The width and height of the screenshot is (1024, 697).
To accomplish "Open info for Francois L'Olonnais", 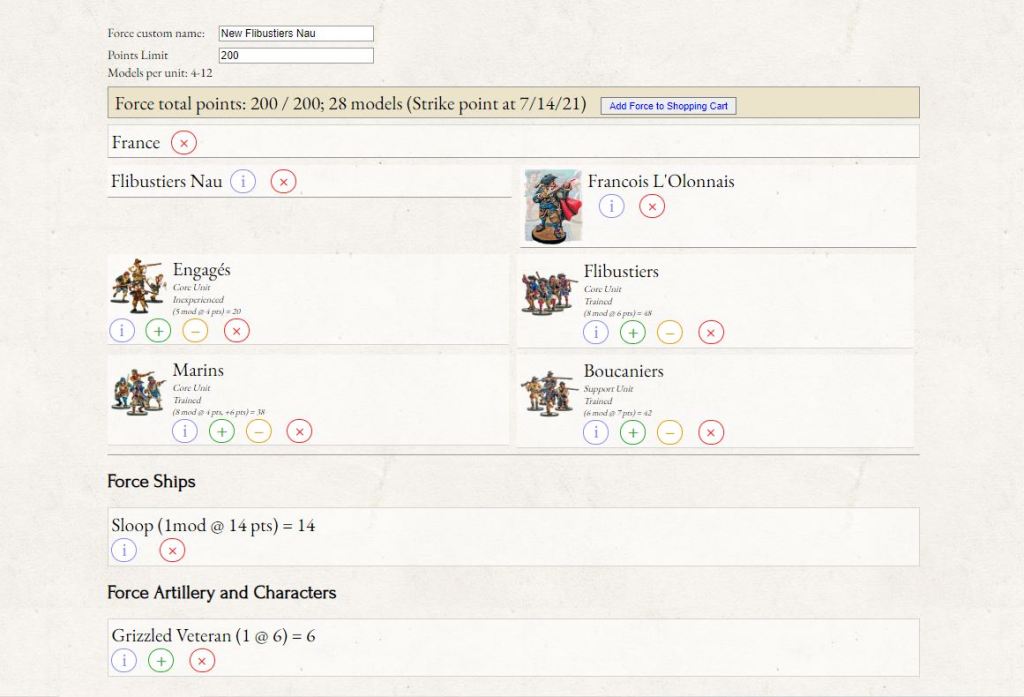I will (611, 206).
